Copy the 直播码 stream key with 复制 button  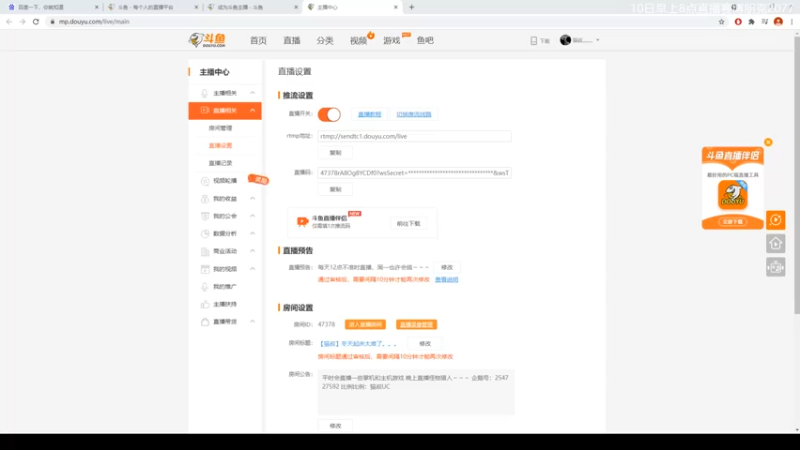point(335,189)
